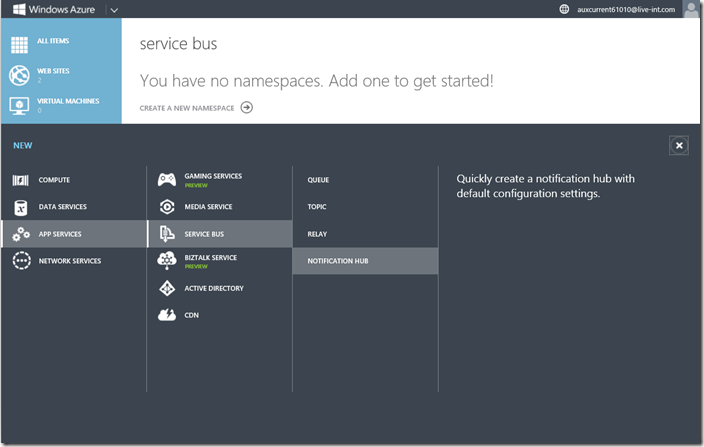Select the COMPUTE category
Screen dimensions: 704x447
pyautogui.click(x=54, y=180)
